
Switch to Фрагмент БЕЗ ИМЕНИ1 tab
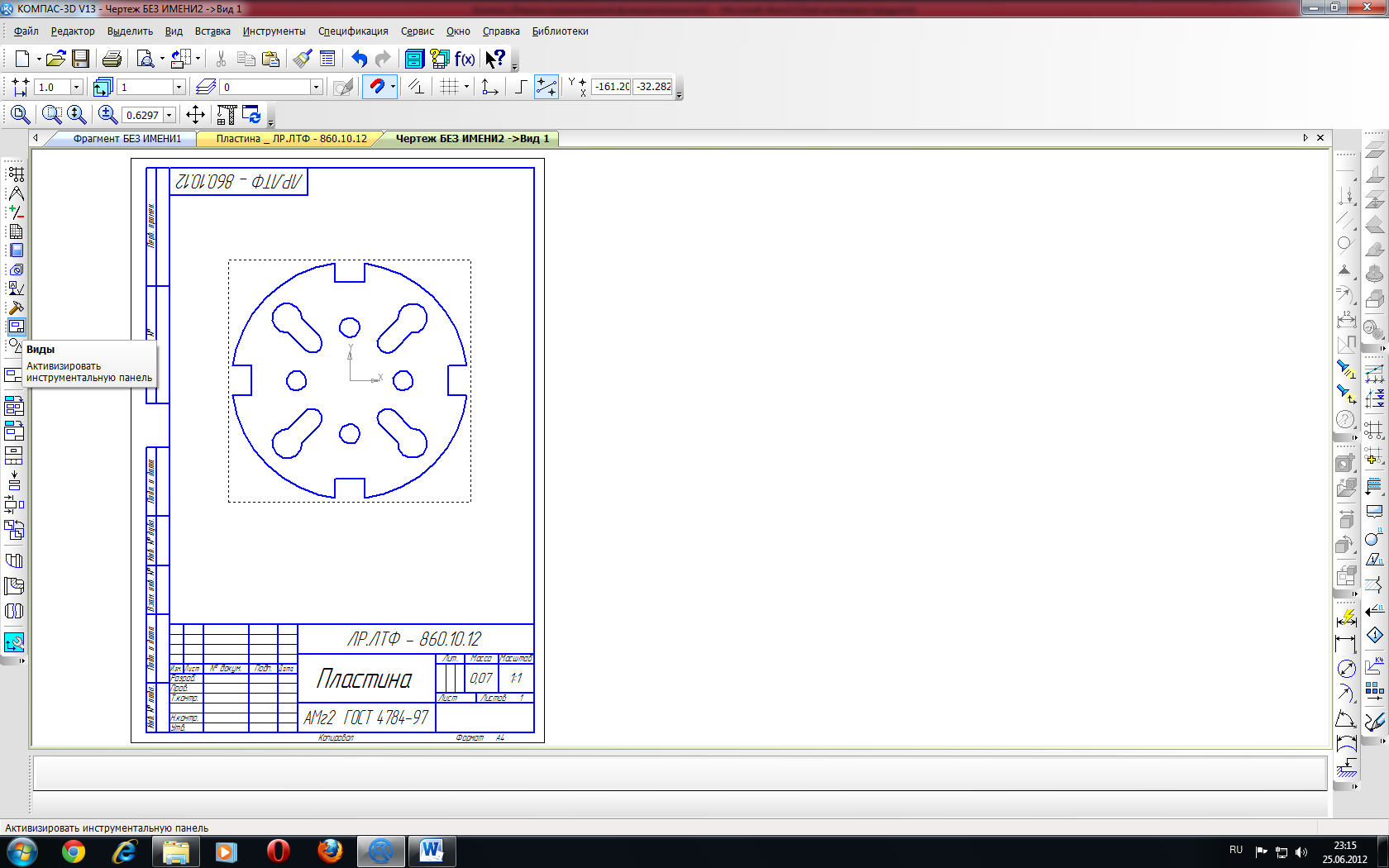[x=126, y=139]
